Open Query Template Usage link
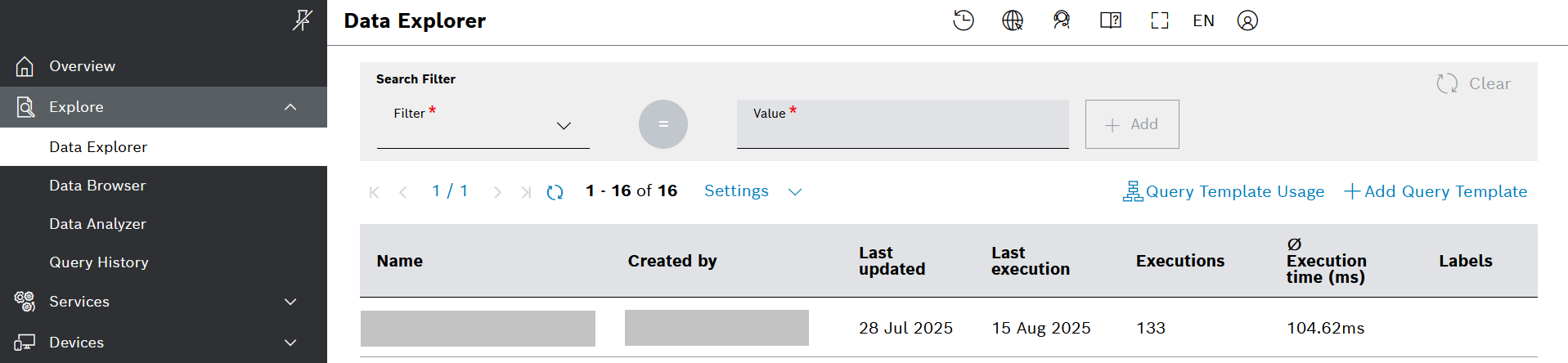Viewport: 1568px width, 363px height. tap(1224, 191)
